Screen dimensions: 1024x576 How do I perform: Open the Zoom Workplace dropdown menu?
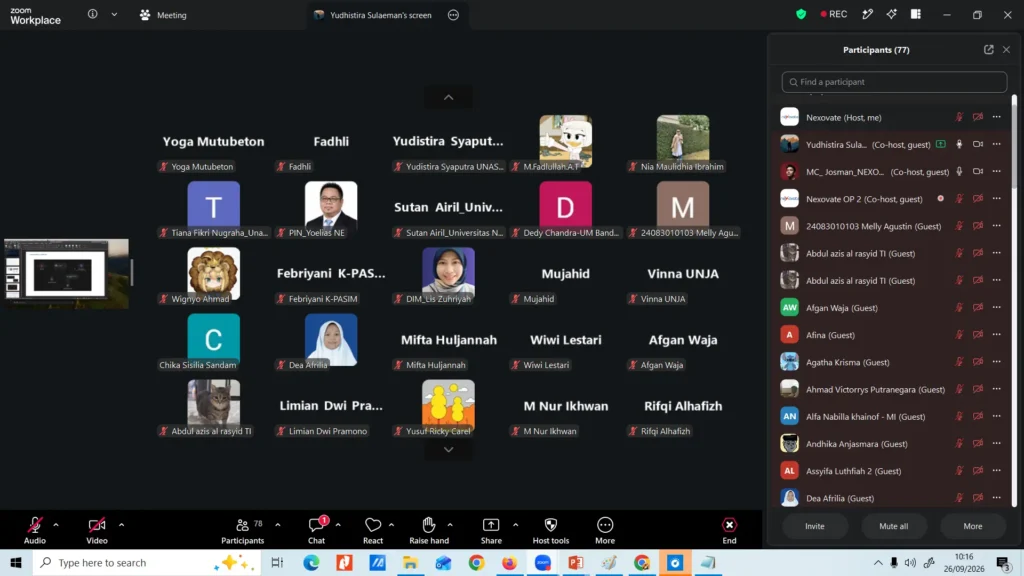(x=114, y=14)
